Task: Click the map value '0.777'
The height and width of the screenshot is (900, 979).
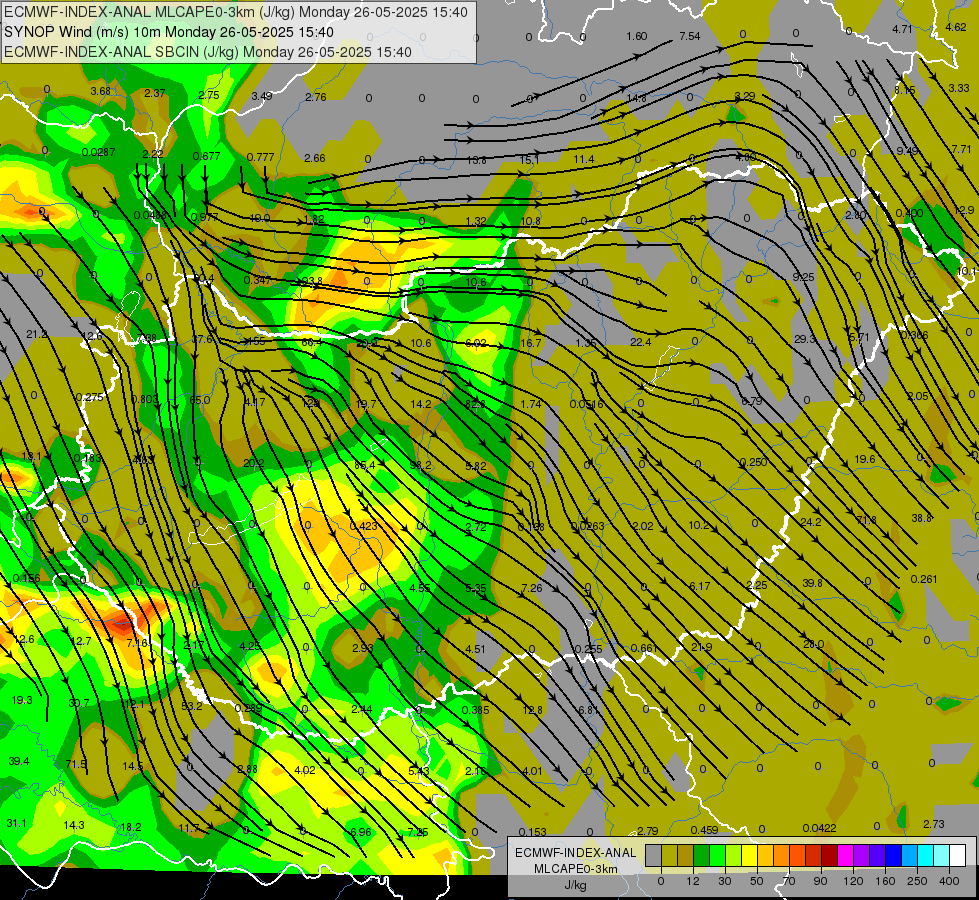Action: click(260, 157)
